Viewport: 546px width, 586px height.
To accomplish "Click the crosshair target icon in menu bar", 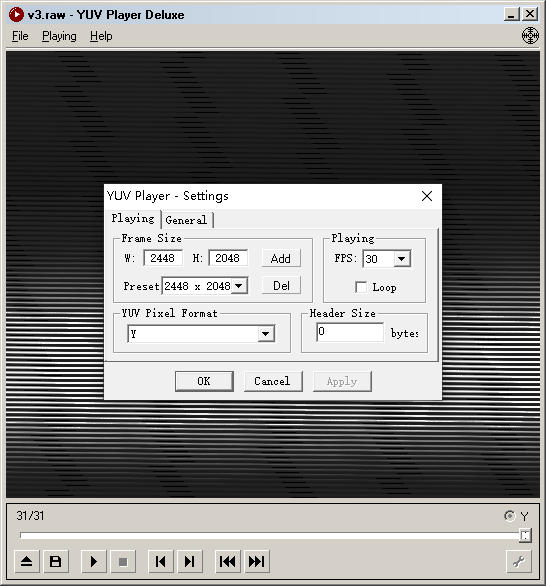I will point(530,36).
